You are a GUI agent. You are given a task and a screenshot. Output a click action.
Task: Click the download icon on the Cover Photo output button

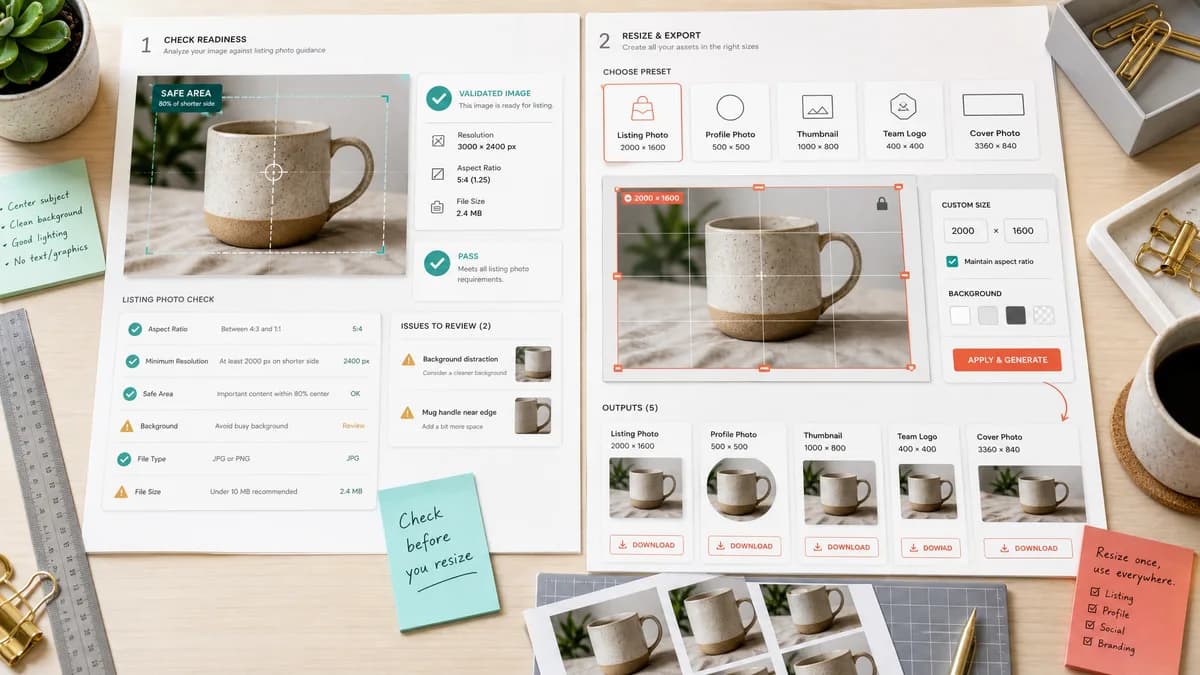(x=1005, y=548)
